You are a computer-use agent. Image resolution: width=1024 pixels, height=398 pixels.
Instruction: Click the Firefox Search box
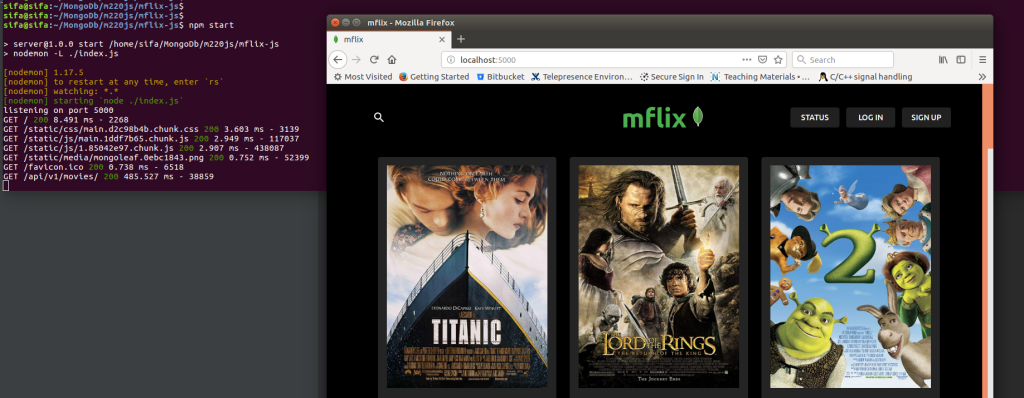[842, 59]
